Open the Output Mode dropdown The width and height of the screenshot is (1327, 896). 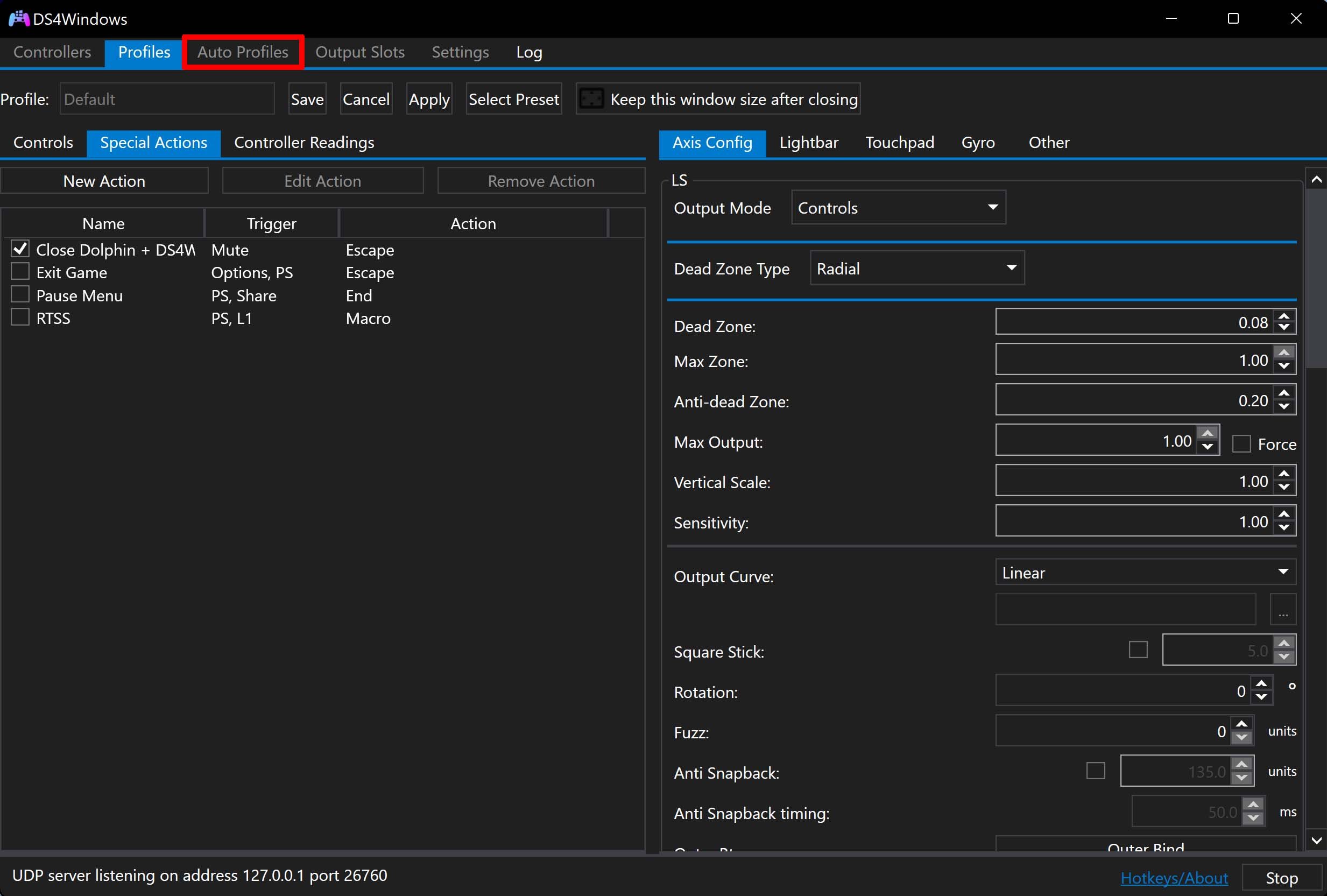pos(898,208)
